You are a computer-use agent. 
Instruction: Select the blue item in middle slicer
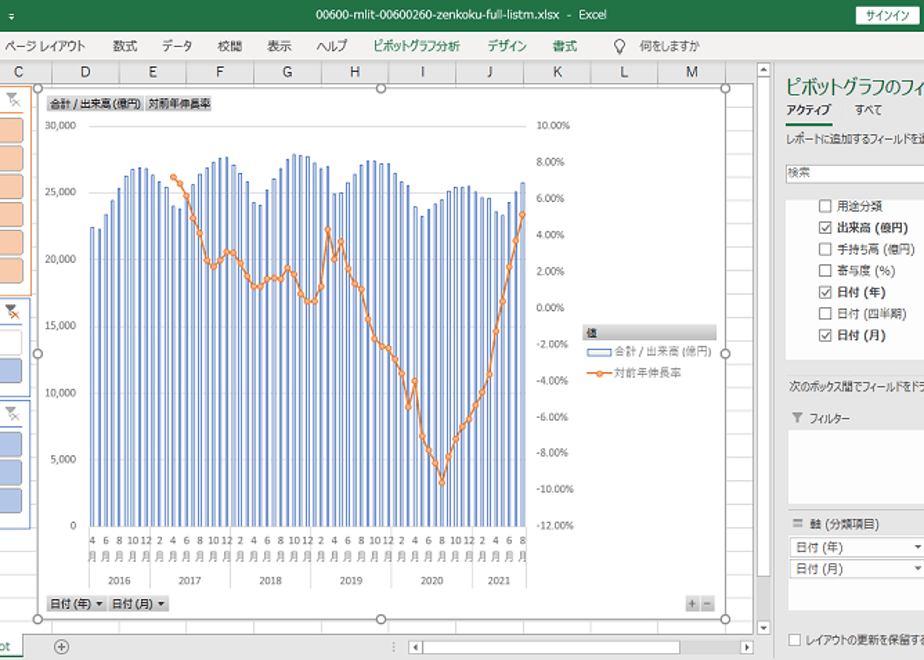point(11,371)
